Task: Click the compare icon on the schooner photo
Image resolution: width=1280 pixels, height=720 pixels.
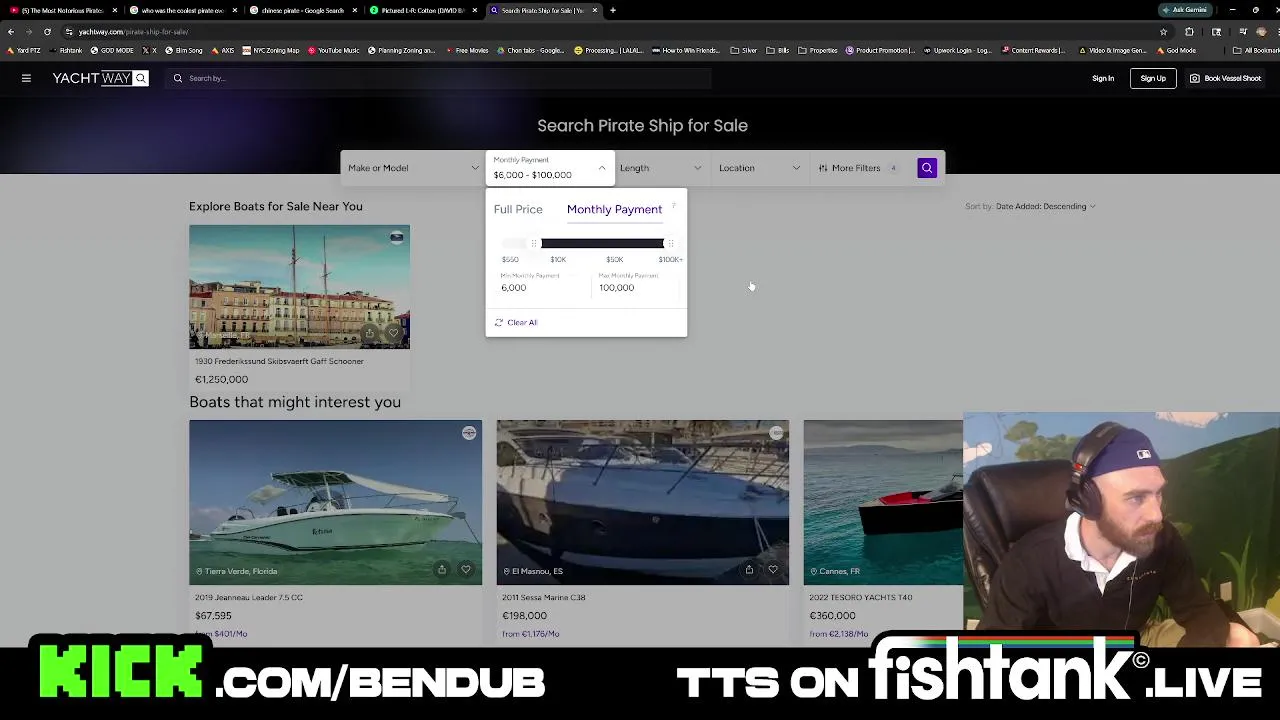Action: [397, 238]
